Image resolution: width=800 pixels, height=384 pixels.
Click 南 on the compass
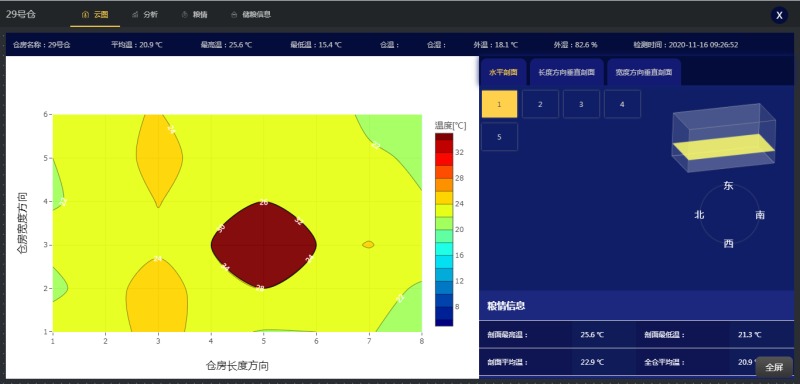point(760,215)
